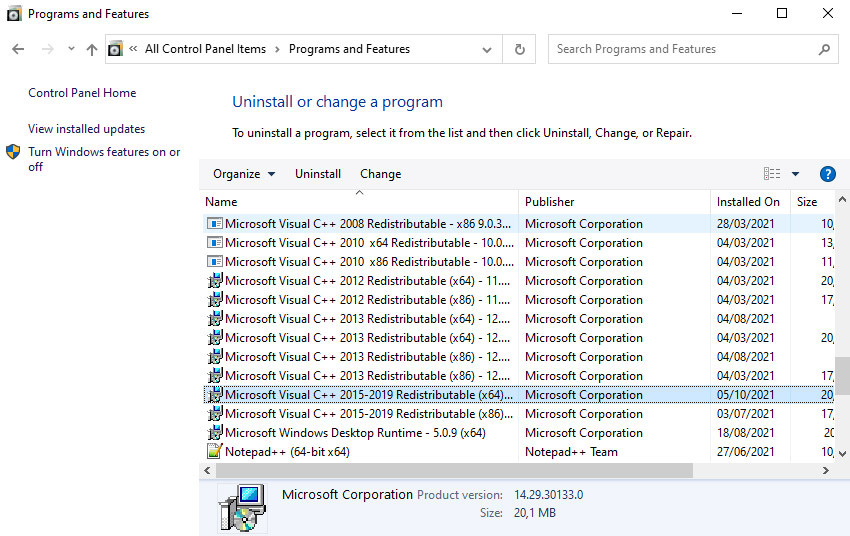Sort by the Publisher column header

[x=614, y=202]
